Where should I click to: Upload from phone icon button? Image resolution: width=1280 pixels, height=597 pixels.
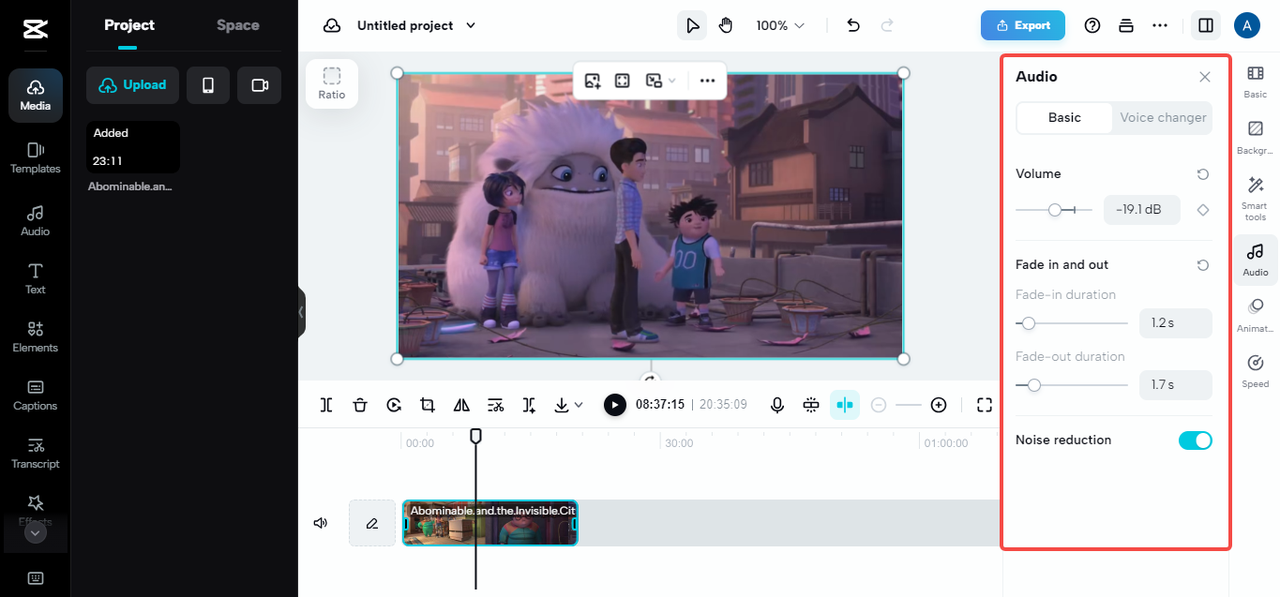pos(208,85)
